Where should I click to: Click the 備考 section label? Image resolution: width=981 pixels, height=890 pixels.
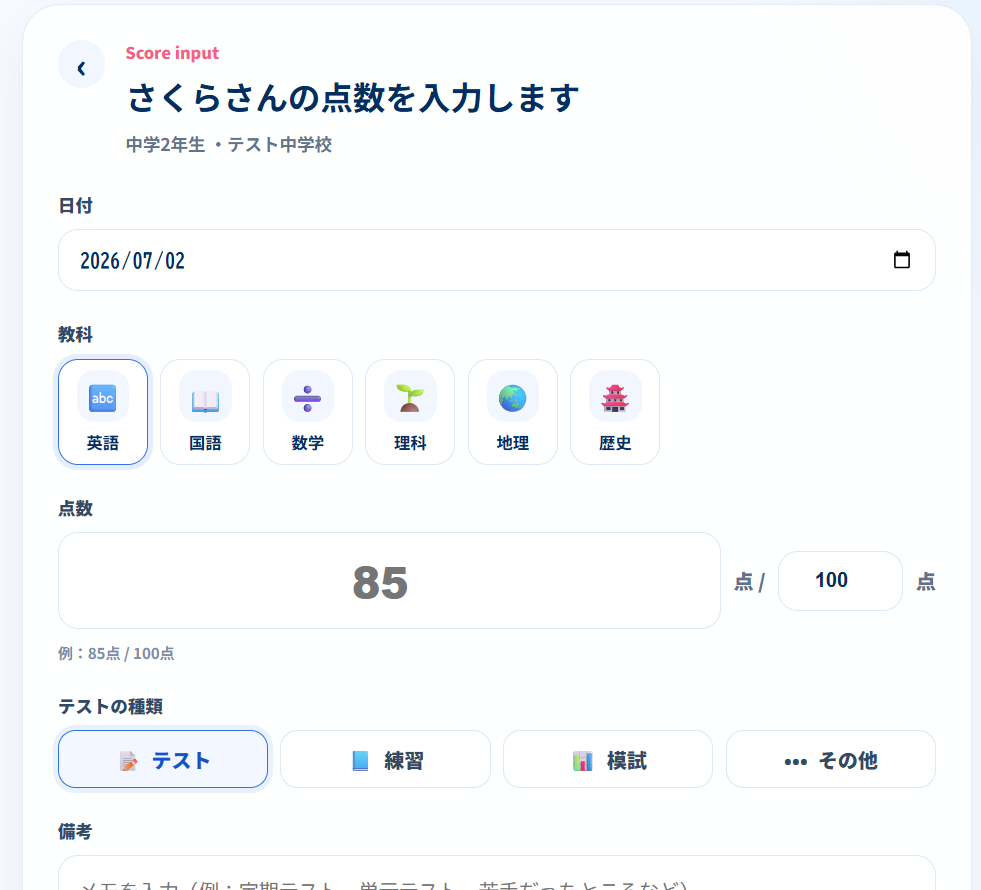point(76,832)
